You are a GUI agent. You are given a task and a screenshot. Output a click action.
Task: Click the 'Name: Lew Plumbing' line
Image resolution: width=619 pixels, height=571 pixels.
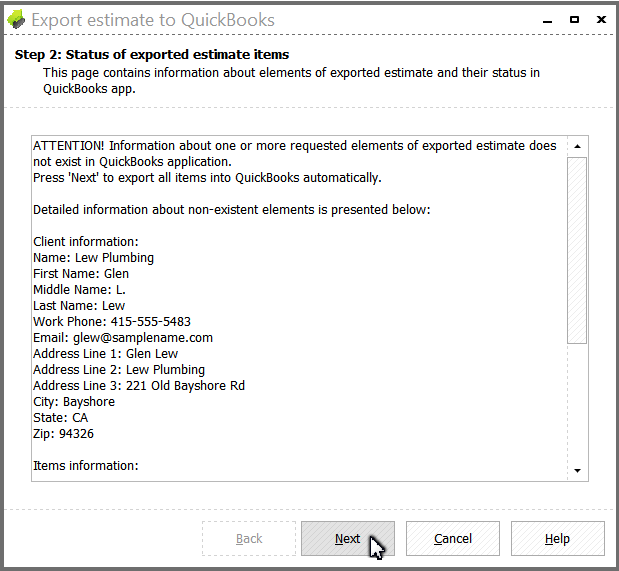(94, 257)
